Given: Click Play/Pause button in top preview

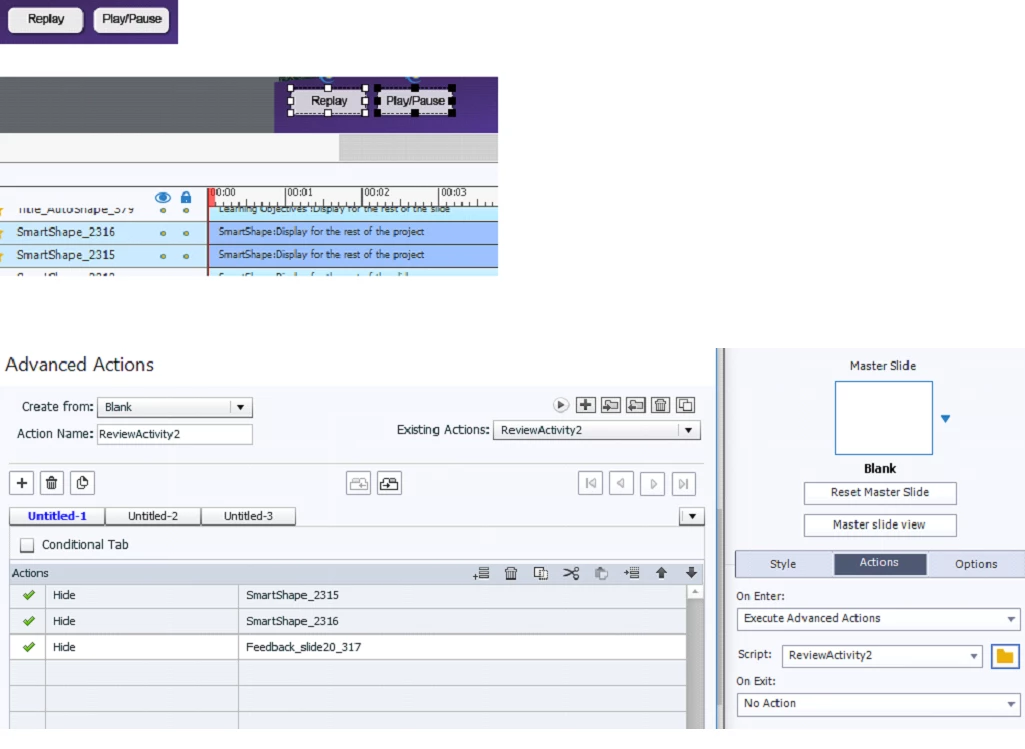Looking at the screenshot, I should pyautogui.click(x=131, y=19).
